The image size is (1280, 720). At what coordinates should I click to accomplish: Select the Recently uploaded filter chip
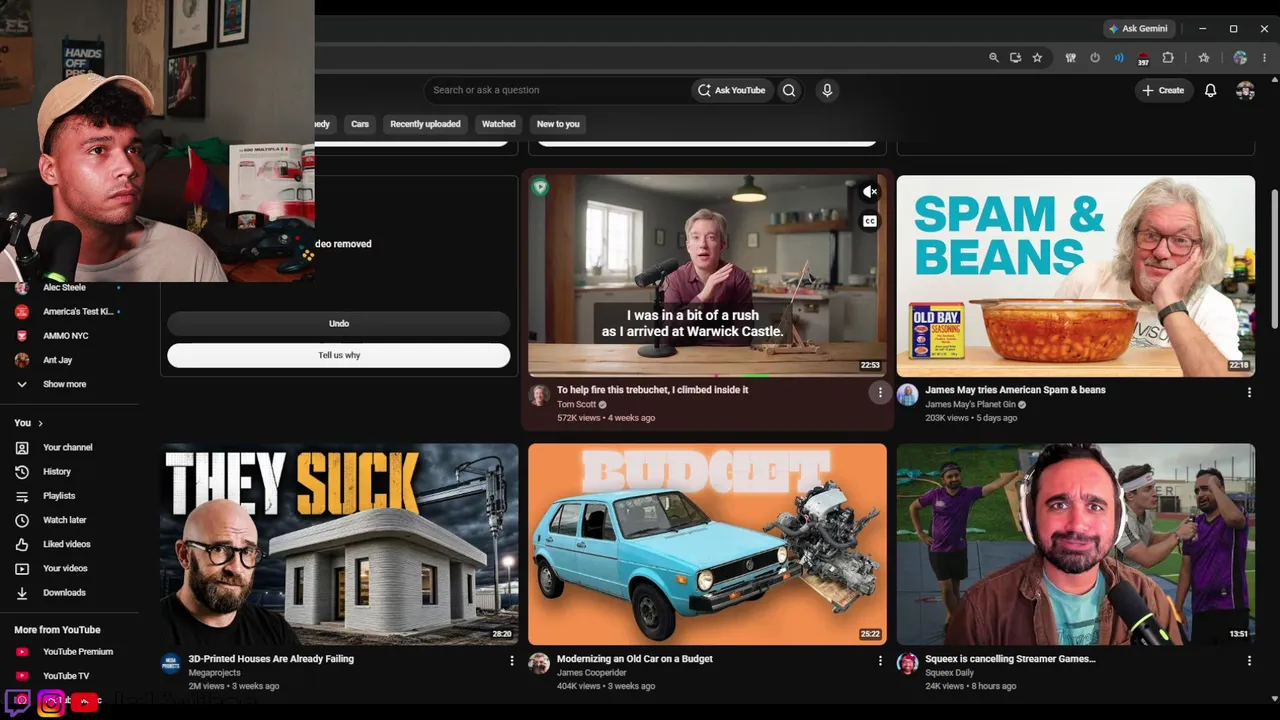click(x=425, y=124)
